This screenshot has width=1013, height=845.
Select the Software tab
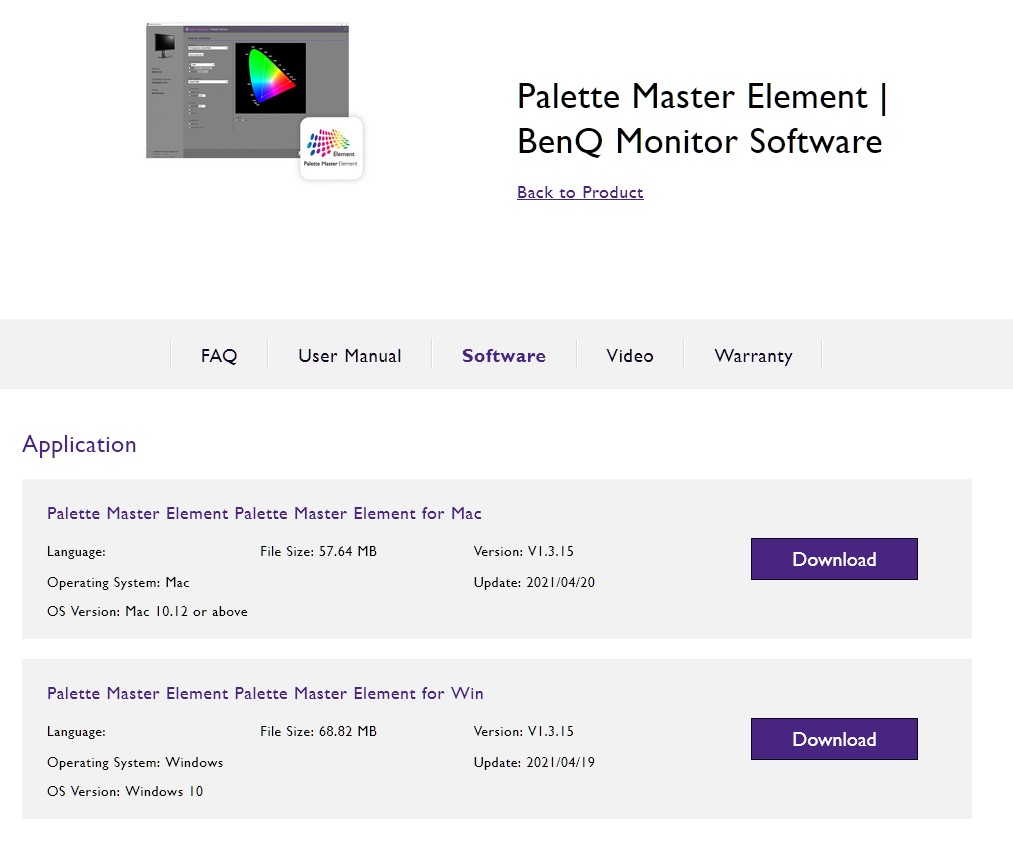[504, 356]
